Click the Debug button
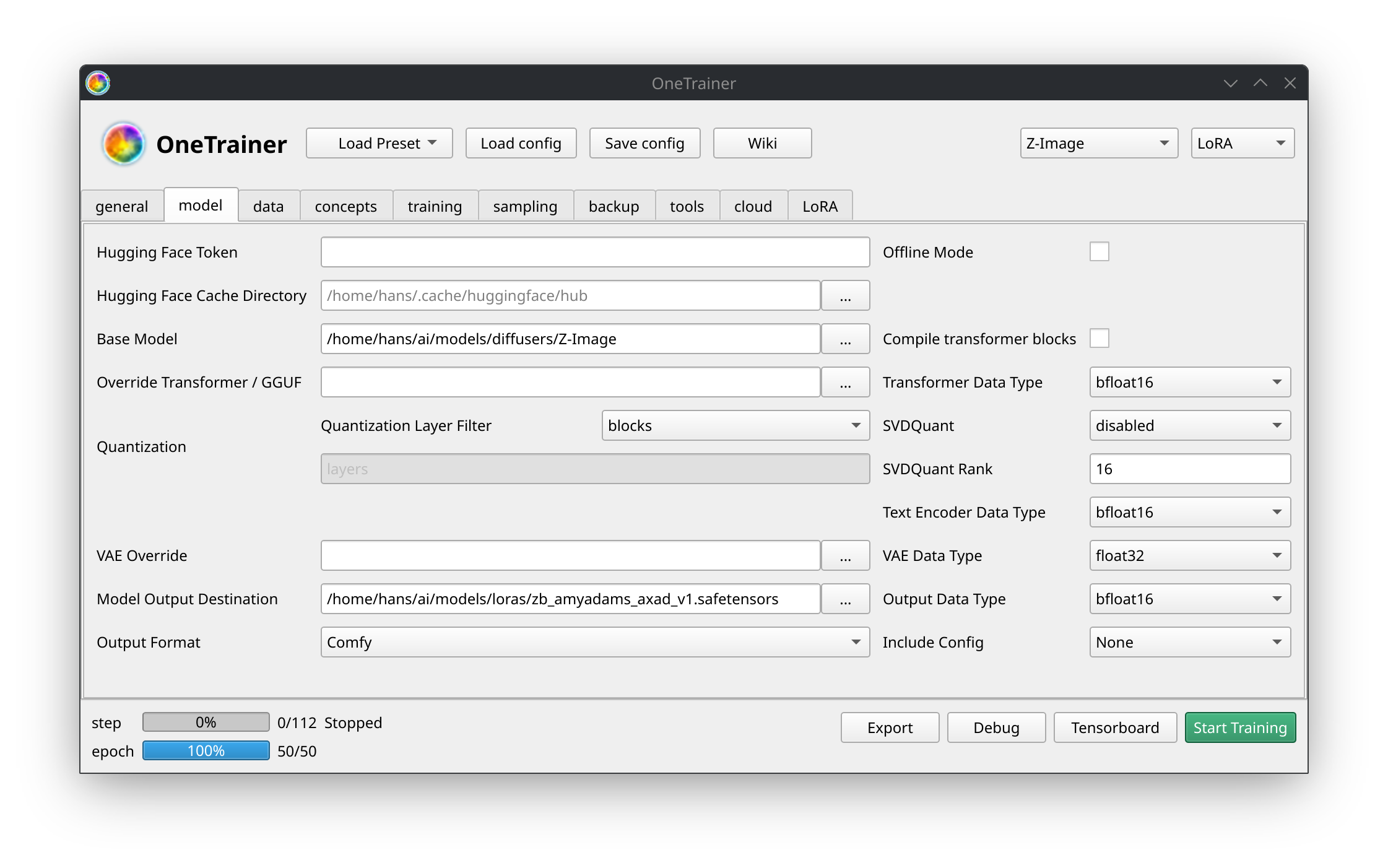The image size is (1388, 868). click(996, 727)
